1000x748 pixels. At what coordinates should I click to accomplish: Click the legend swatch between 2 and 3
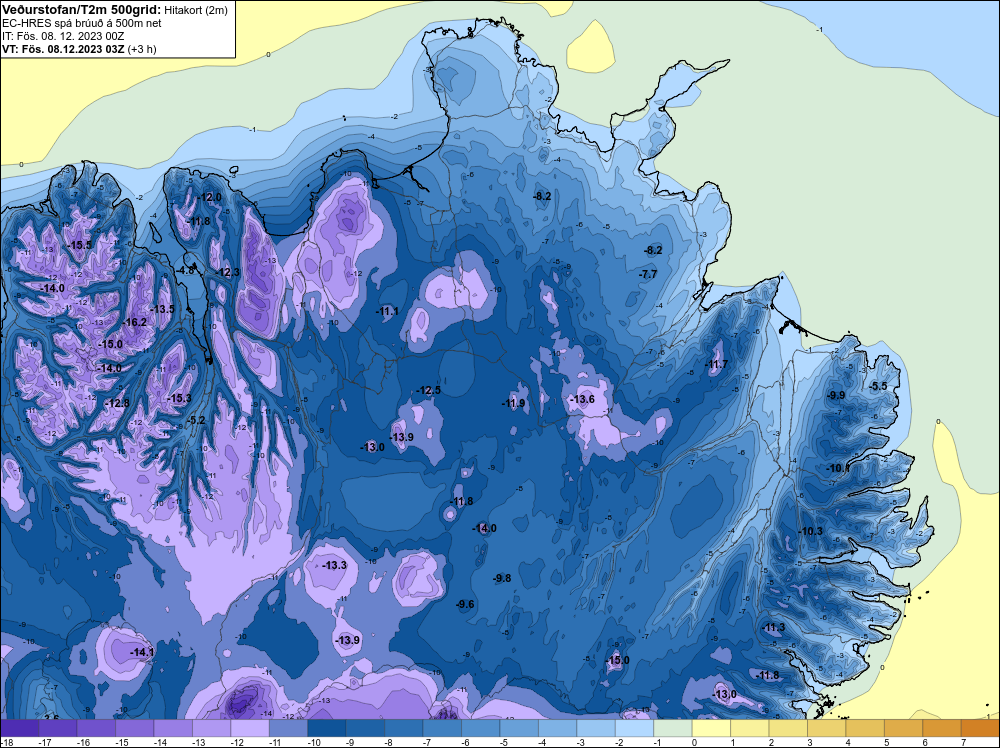788,727
